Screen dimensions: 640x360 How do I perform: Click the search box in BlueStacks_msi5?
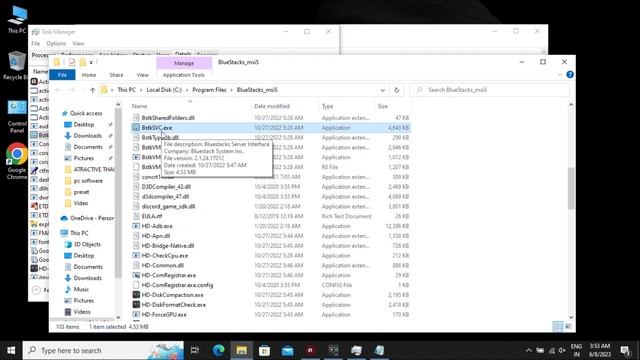pos(490,90)
